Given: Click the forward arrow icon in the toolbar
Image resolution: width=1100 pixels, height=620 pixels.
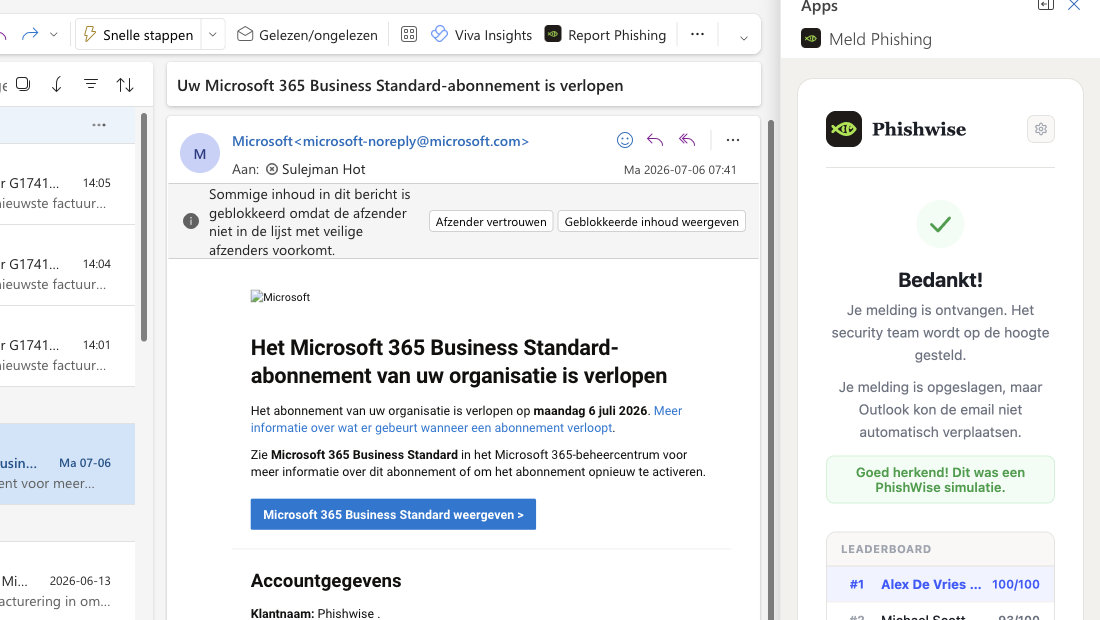Looking at the screenshot, I should 29,34.
